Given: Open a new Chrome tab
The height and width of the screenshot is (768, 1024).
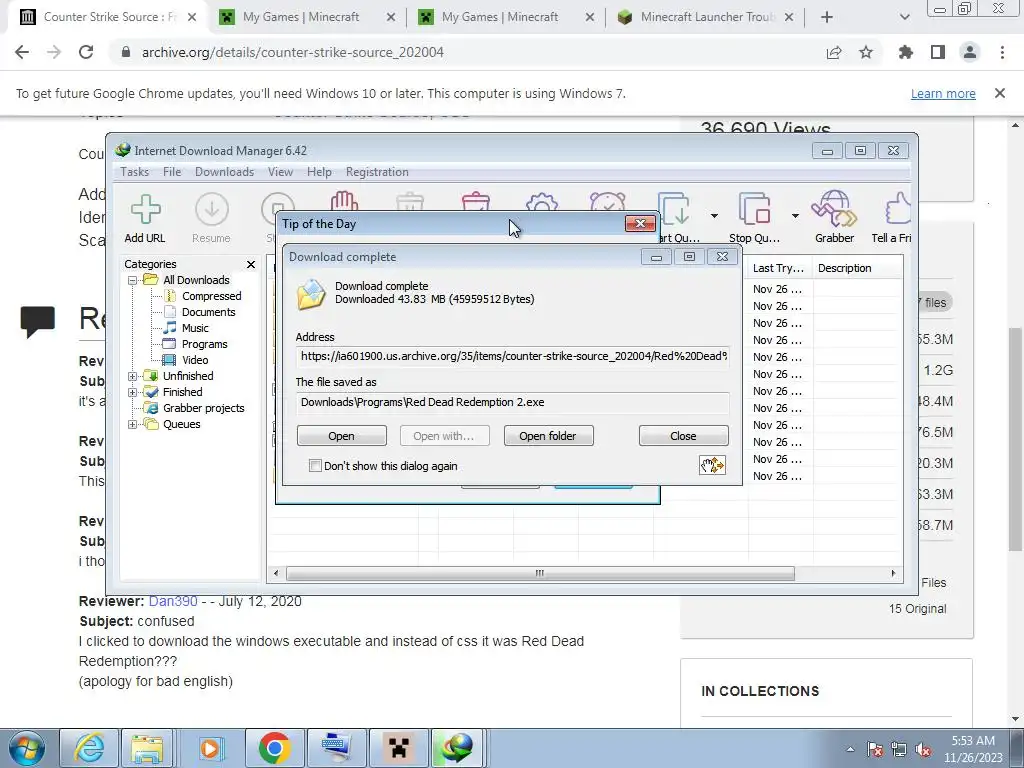Looking at the screenshot, I should (x=827, y=17).
